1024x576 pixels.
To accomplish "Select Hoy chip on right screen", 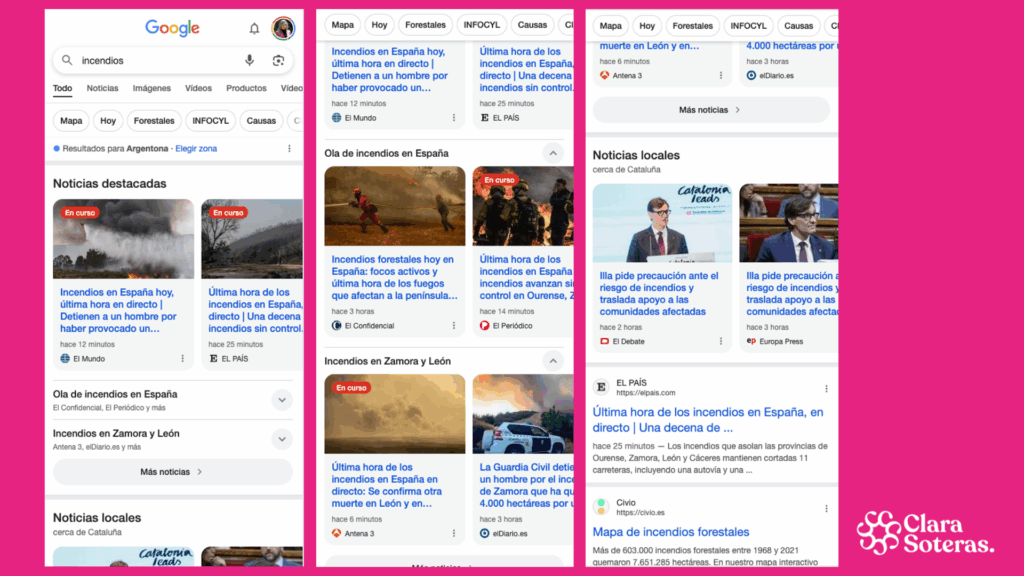I will (647, 26).
